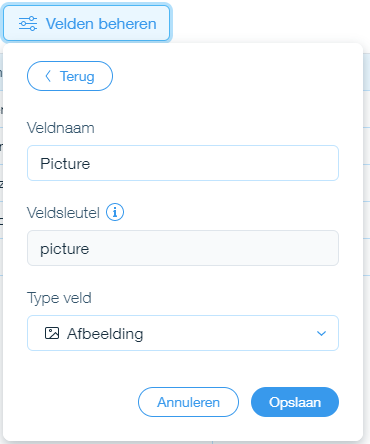
Task: Click the left chevron icon beside Terug
Action: [x=48, y=76]
